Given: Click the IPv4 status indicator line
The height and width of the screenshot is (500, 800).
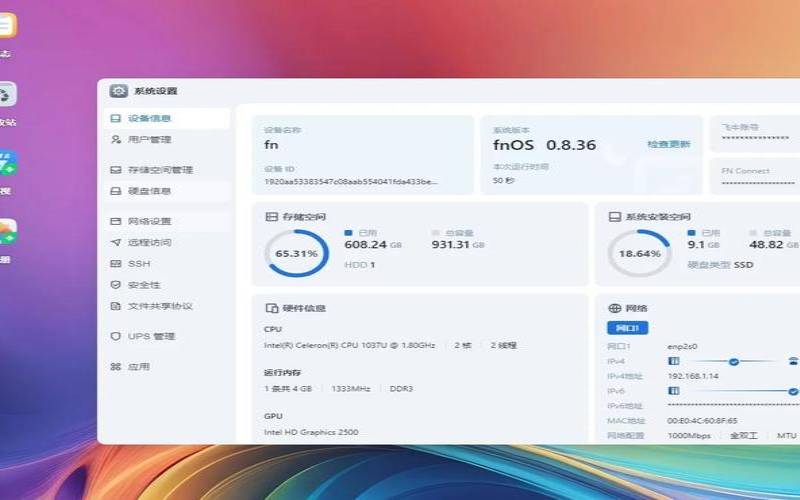Looking at the screenshot, I should (733, 361).
